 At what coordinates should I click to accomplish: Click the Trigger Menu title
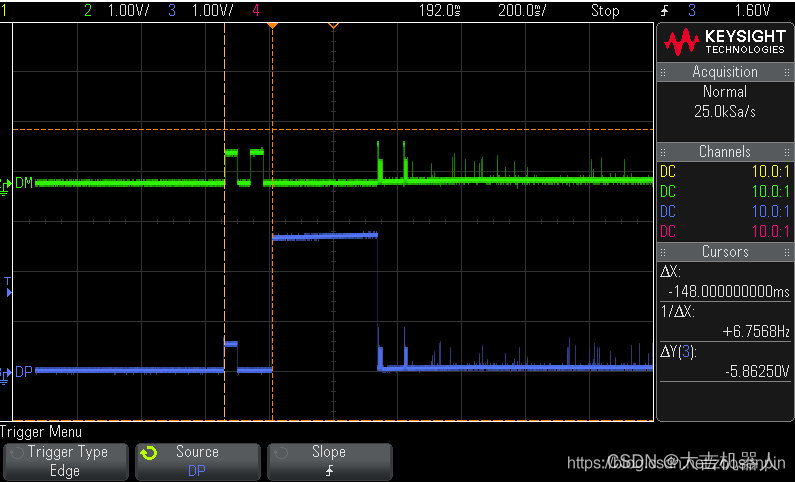41,432
